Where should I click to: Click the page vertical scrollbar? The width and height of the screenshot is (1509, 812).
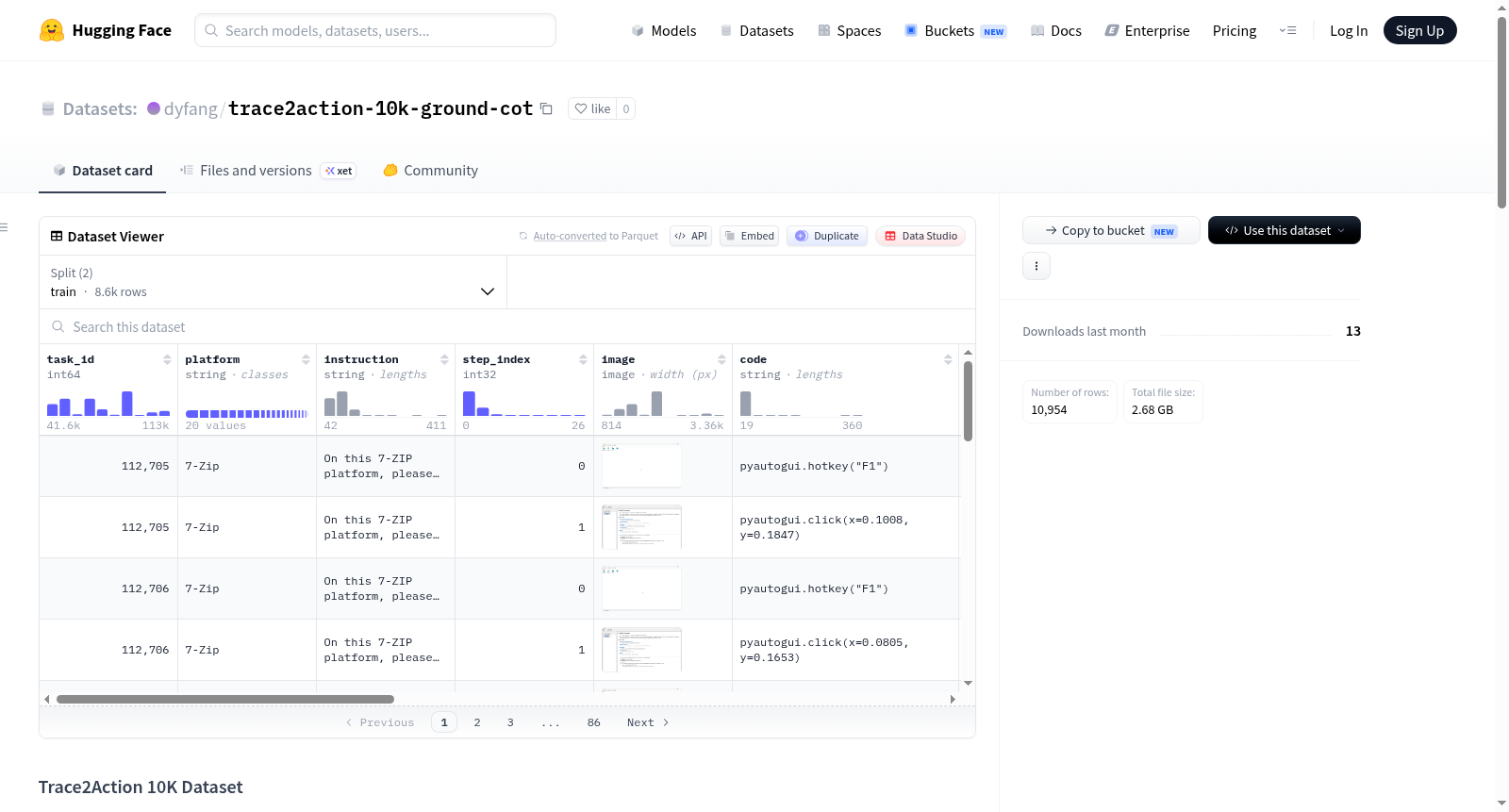tap(1501, 111)
